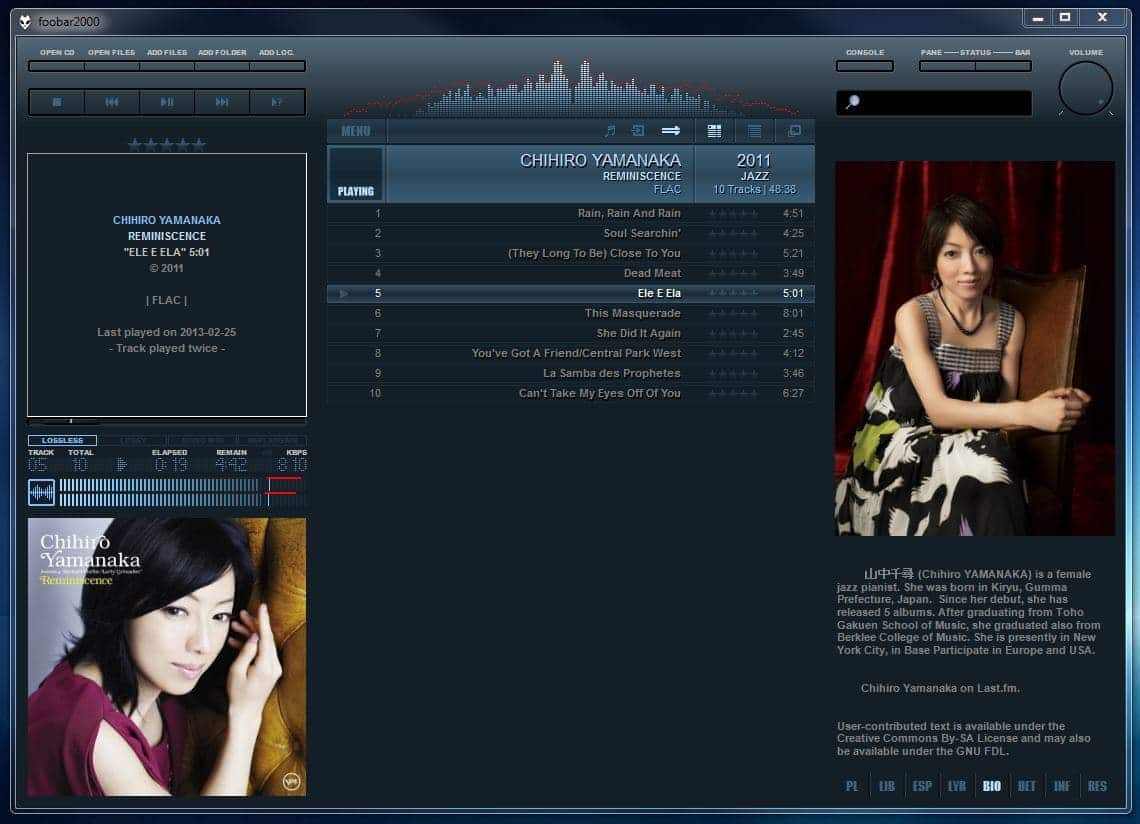Click the '10 Tracks | 48:38' album summary
Viewport: 1140px width, 824px height.
click(754, 190)
